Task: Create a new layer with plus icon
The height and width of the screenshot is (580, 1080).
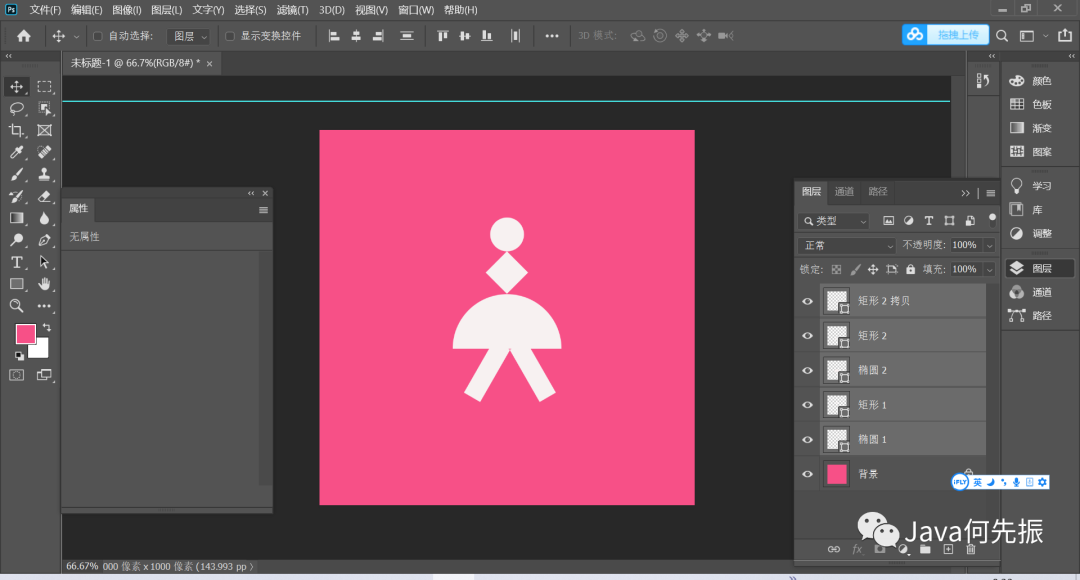Action: click(x=948, y=549)
